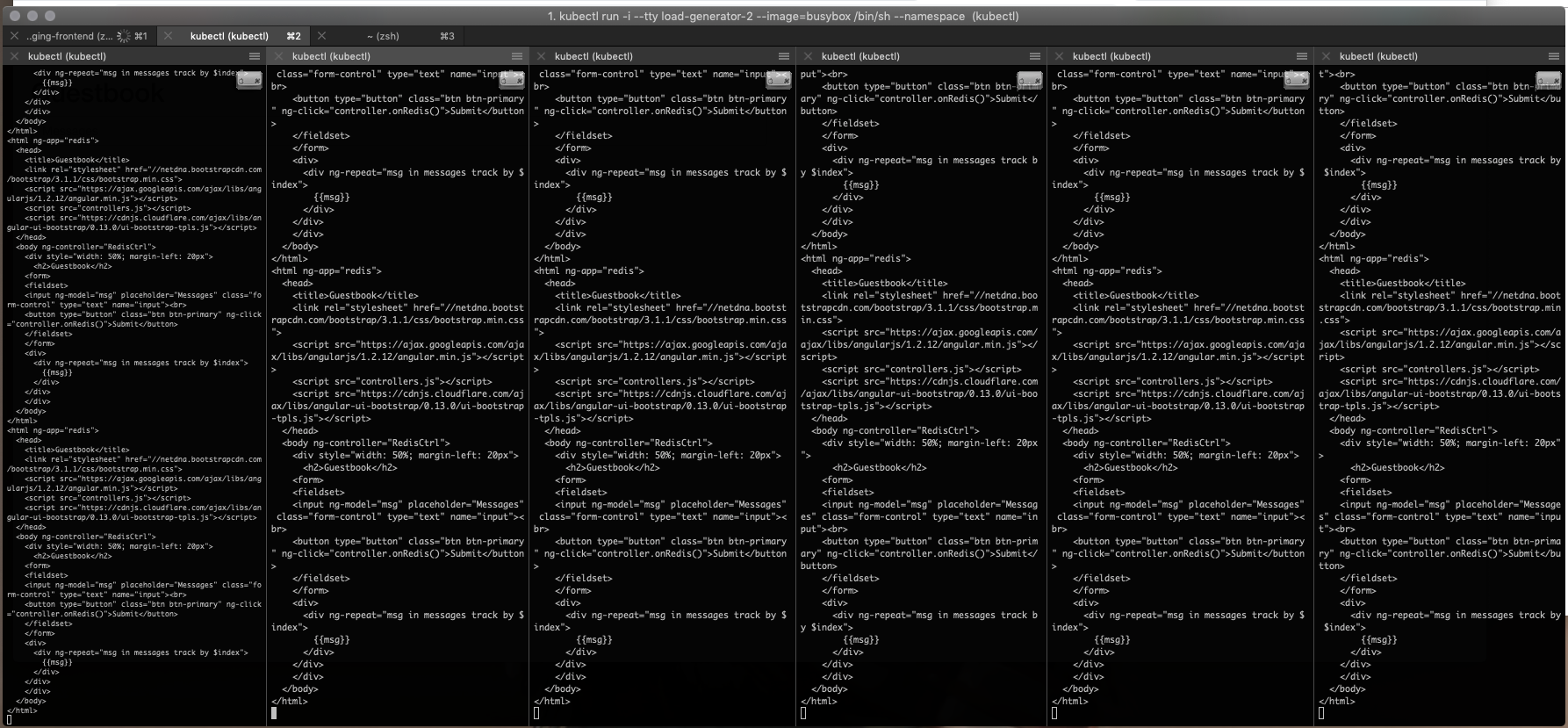
Task: Click the broadcast input badge in the rightmost pane
Action: (x=1549, y=80)
